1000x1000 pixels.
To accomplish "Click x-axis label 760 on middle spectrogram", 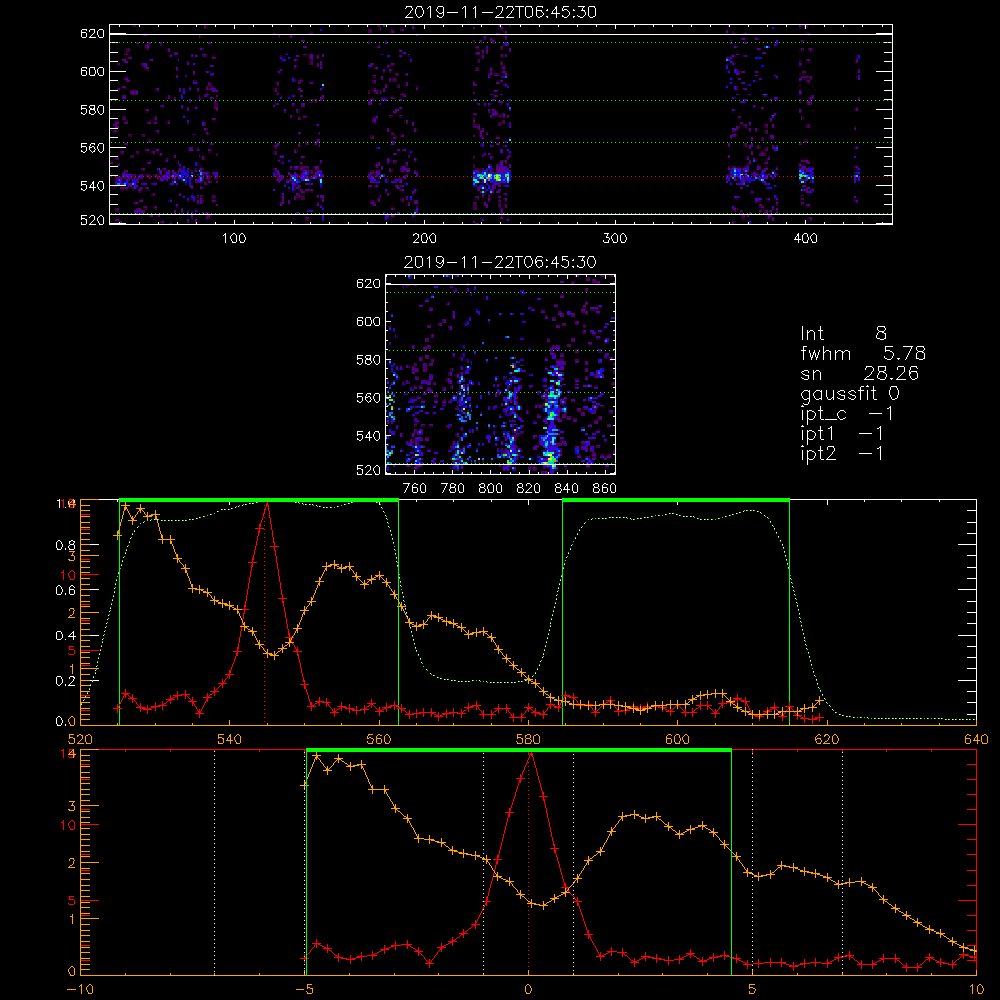I will pos(415,489).
